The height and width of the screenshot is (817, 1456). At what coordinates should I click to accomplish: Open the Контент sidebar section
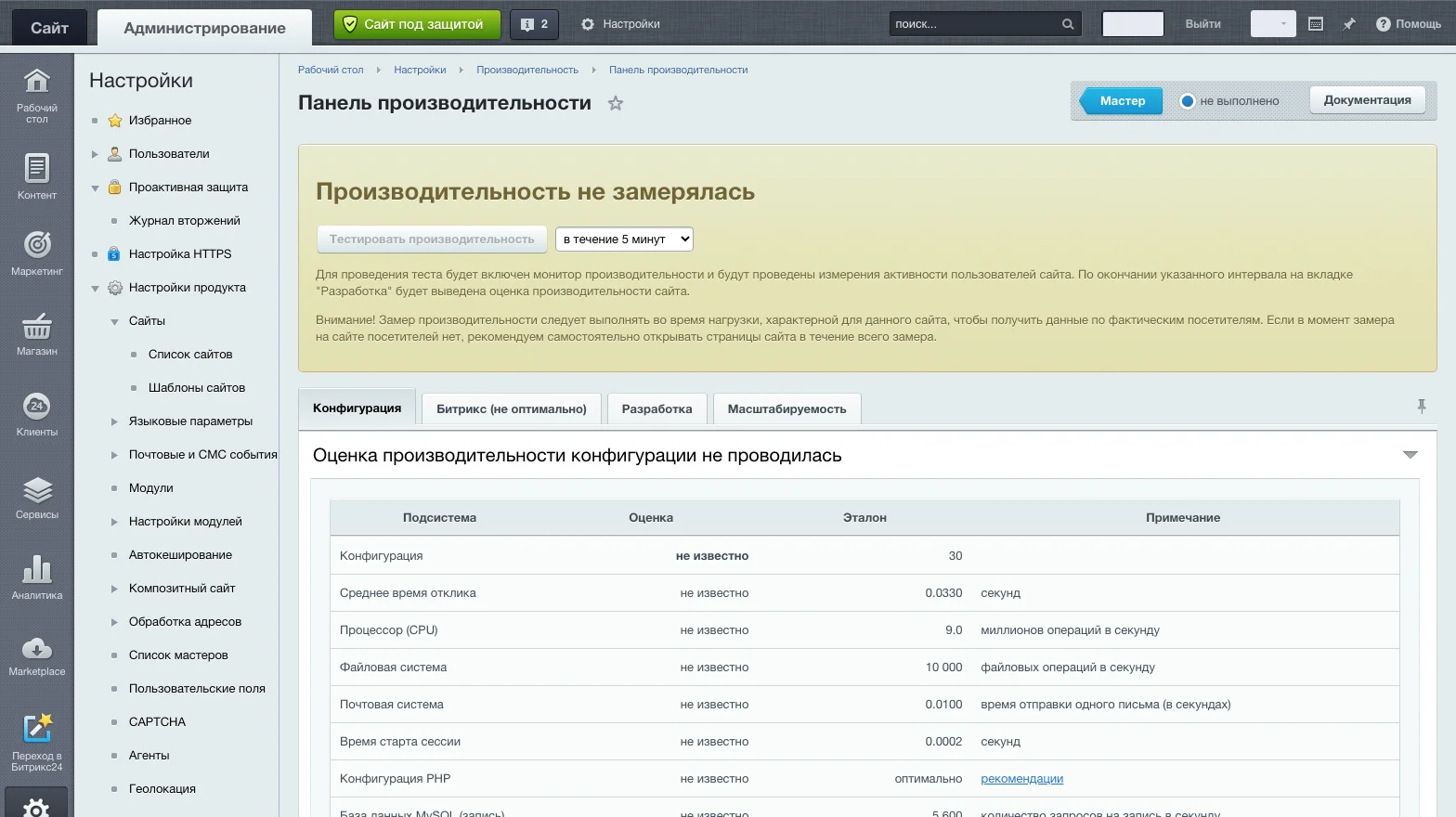pyautogui.click(x=37, y=176)
